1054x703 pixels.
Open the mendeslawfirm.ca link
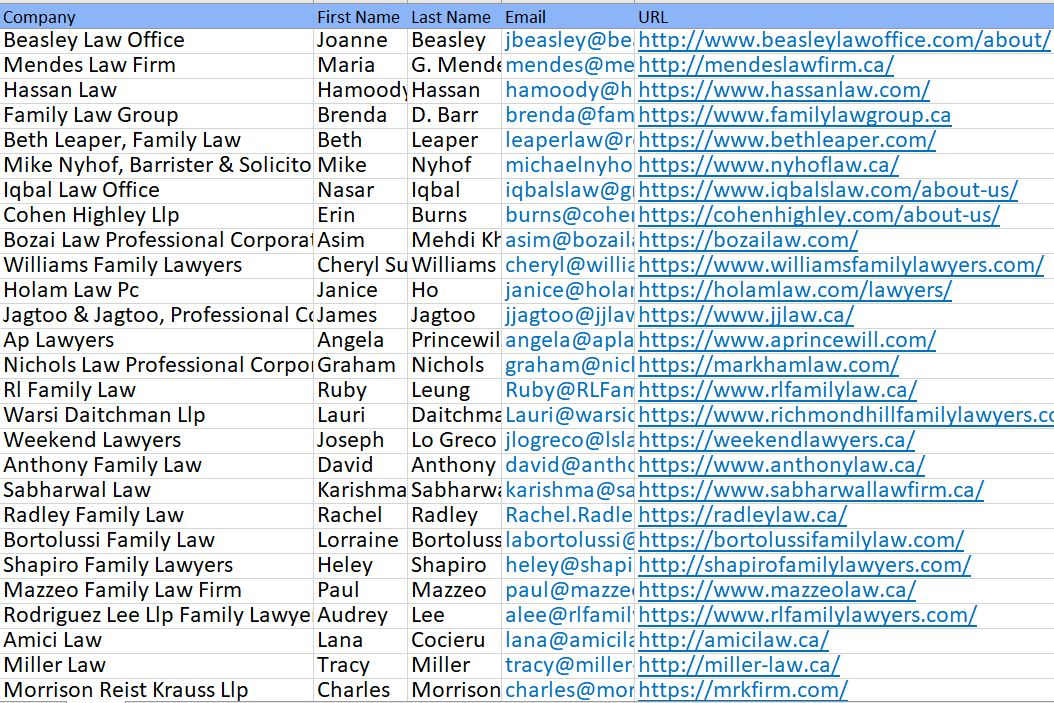[x=766, y=65]
